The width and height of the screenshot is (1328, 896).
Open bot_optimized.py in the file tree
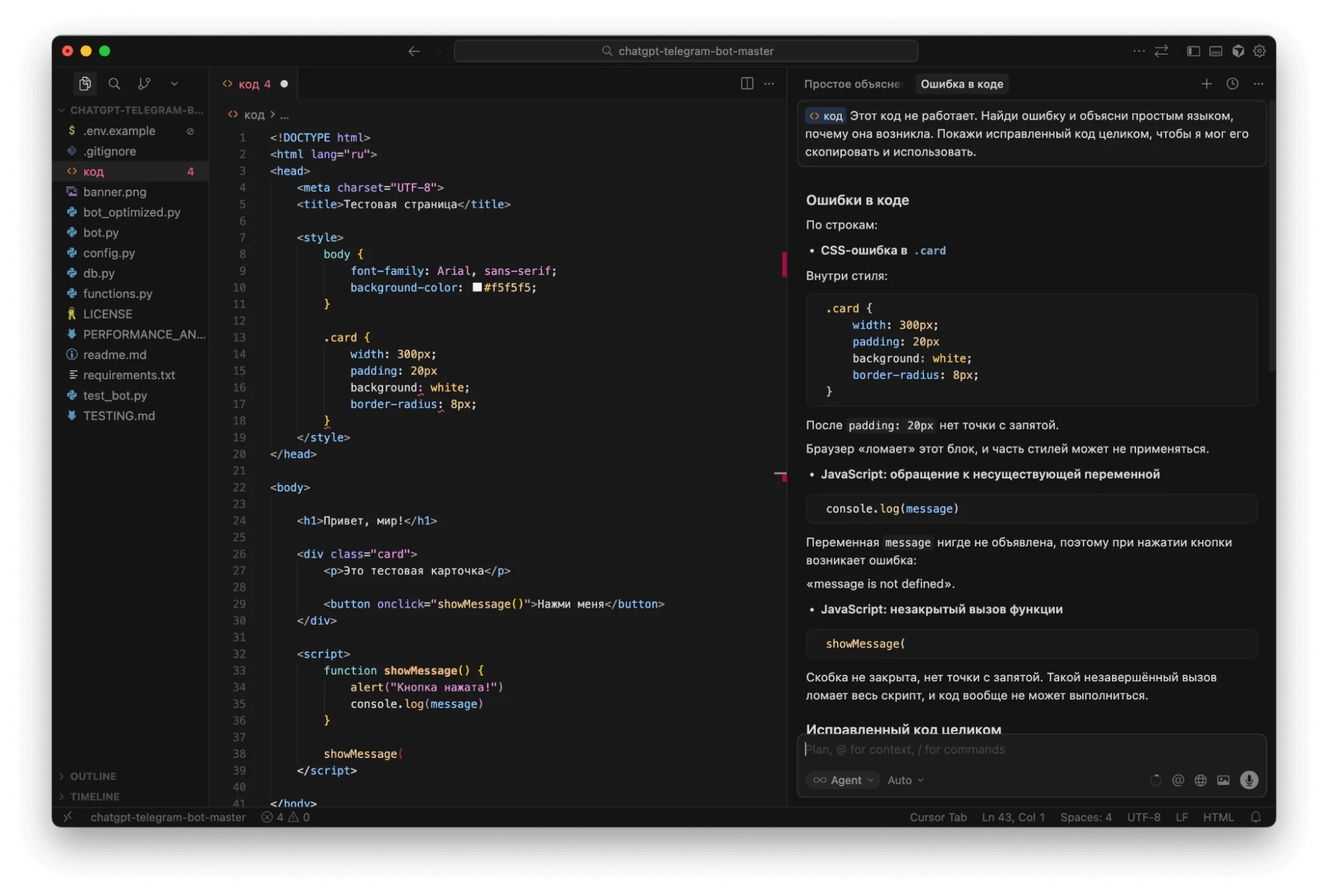click(x=132, y=212)
